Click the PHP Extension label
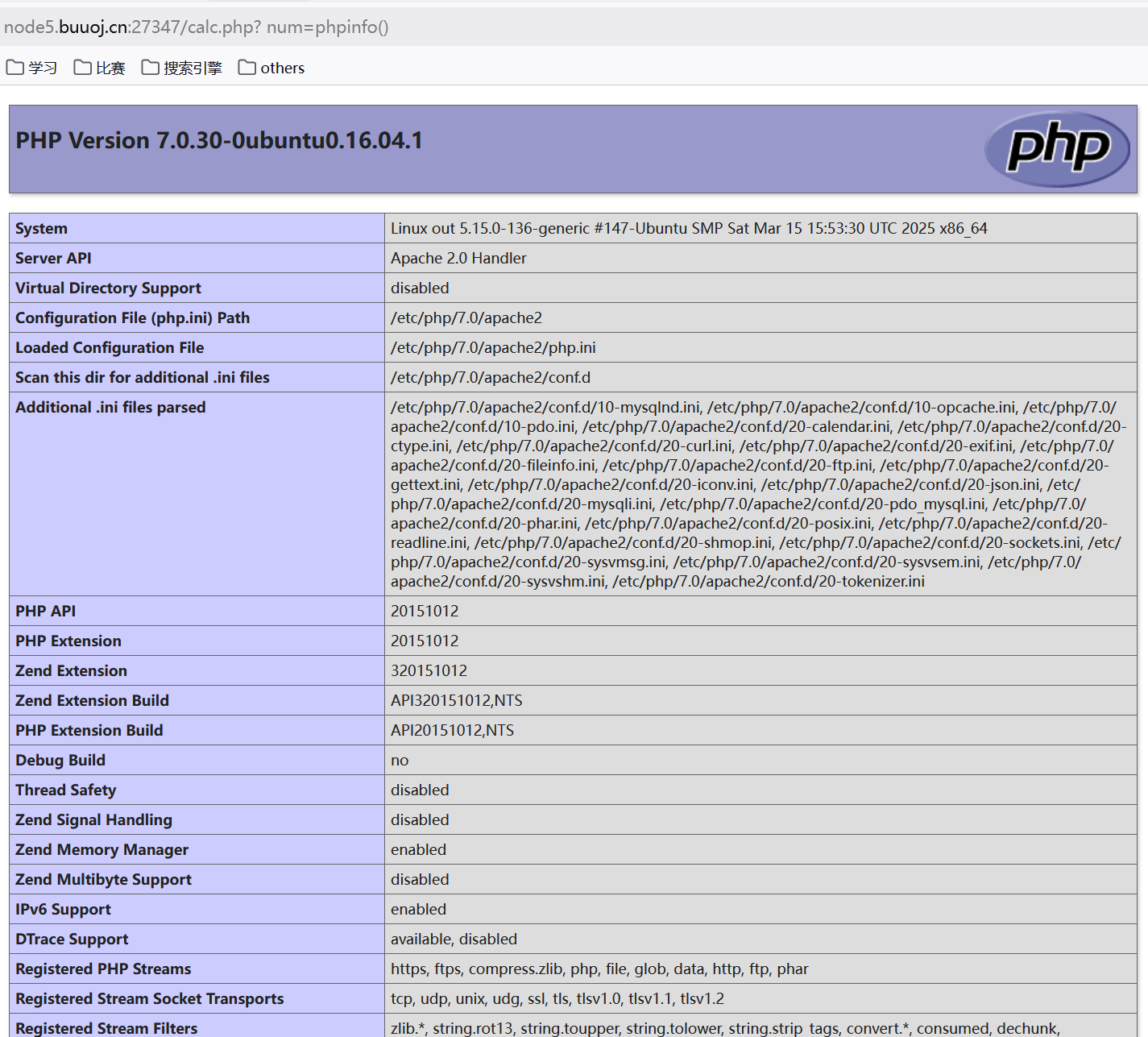The width and height of the screenshot is (1148, 1037). point(68,641)
